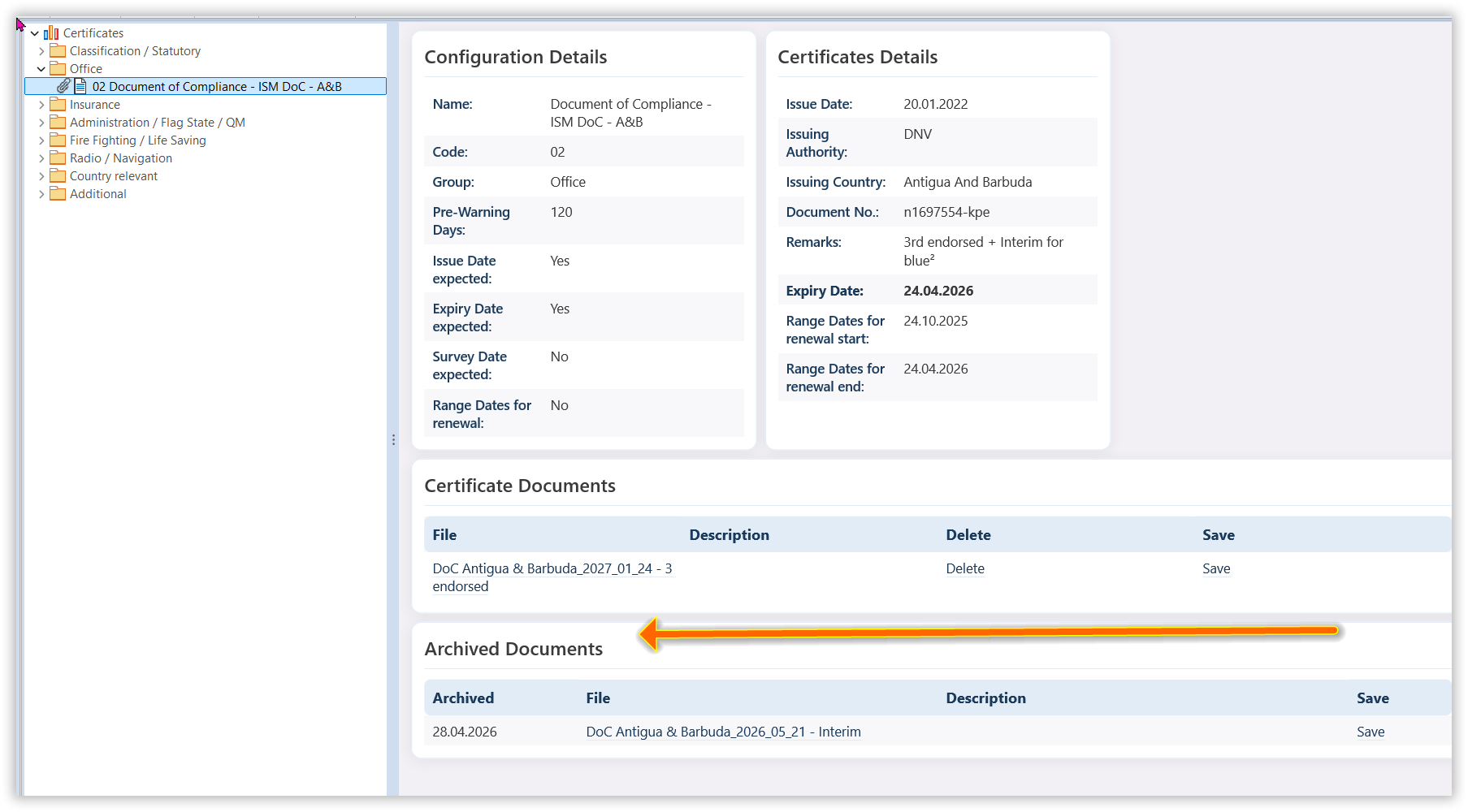Select the Classification / Statutory tree label
Screen dimensions: 1468x812
point(135,51)
